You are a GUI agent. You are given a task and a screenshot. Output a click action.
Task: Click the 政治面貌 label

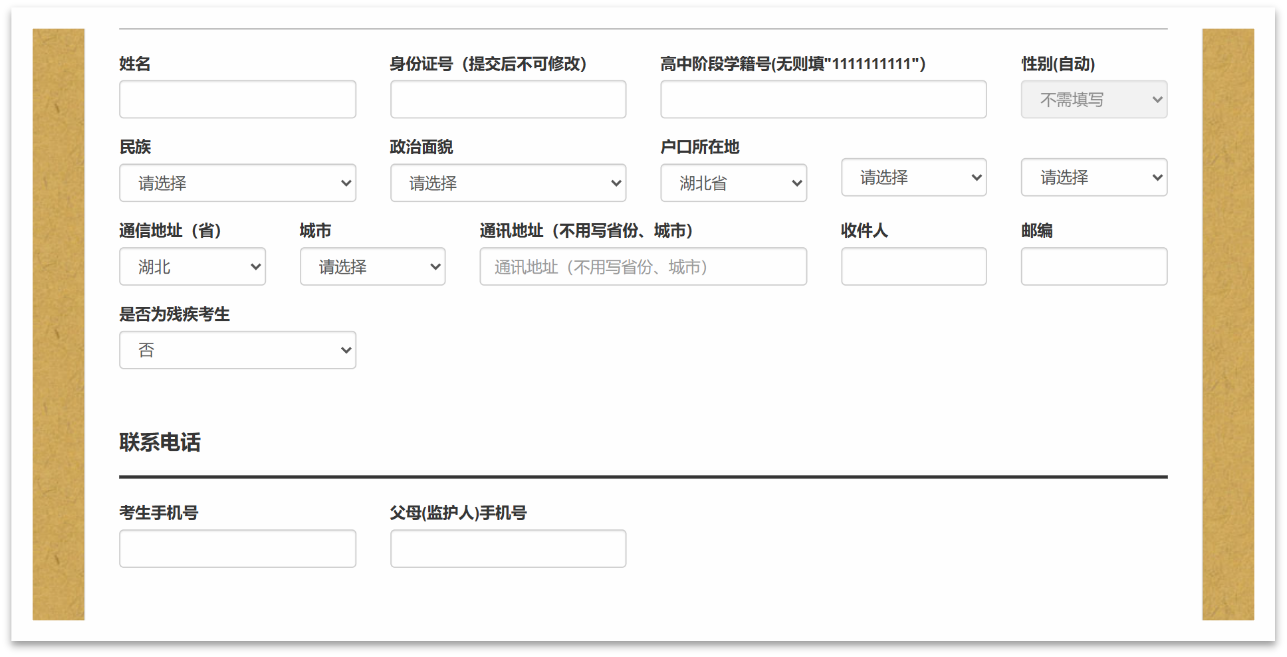(x=421, y=147)
